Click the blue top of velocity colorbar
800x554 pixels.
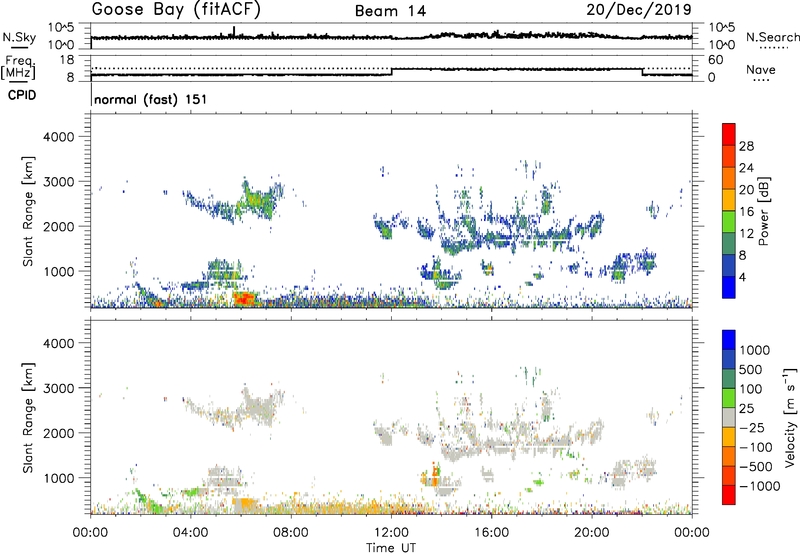point(729,340)
